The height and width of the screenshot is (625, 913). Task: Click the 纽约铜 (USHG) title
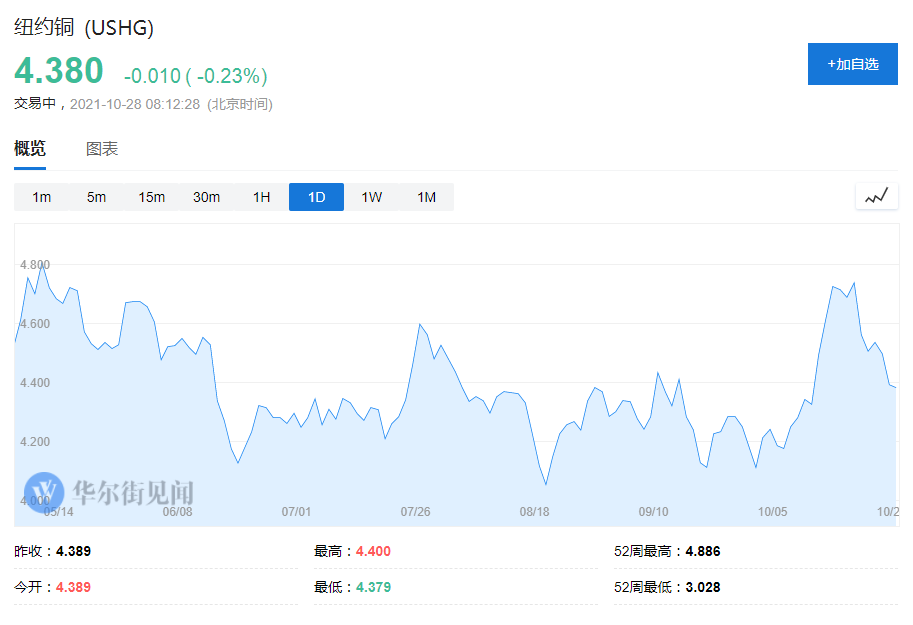(84, 27)
